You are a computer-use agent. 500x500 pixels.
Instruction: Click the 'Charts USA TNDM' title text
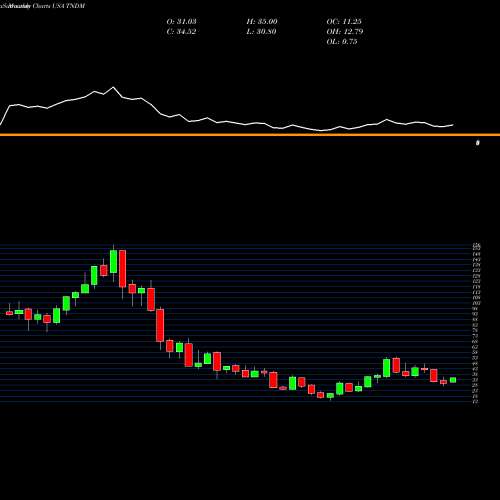[x=59, y=6]
